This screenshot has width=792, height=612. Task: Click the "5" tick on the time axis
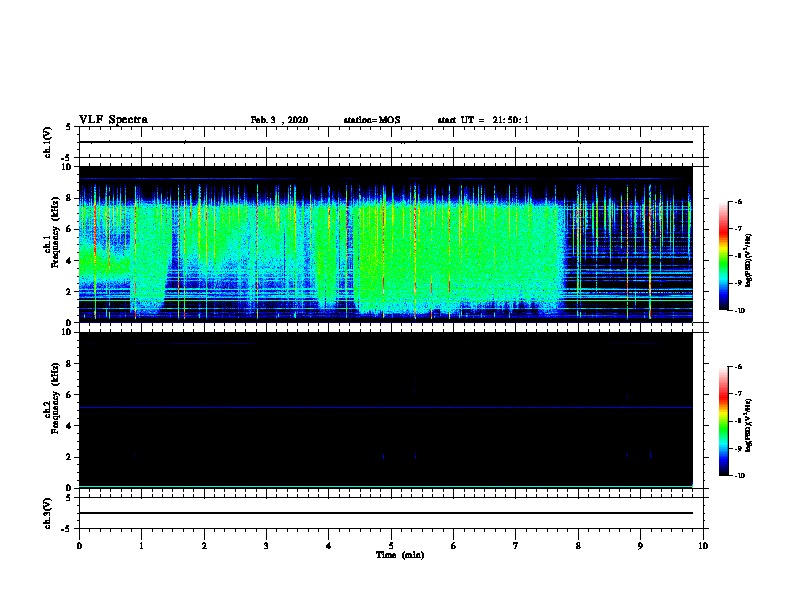(391, 546)
